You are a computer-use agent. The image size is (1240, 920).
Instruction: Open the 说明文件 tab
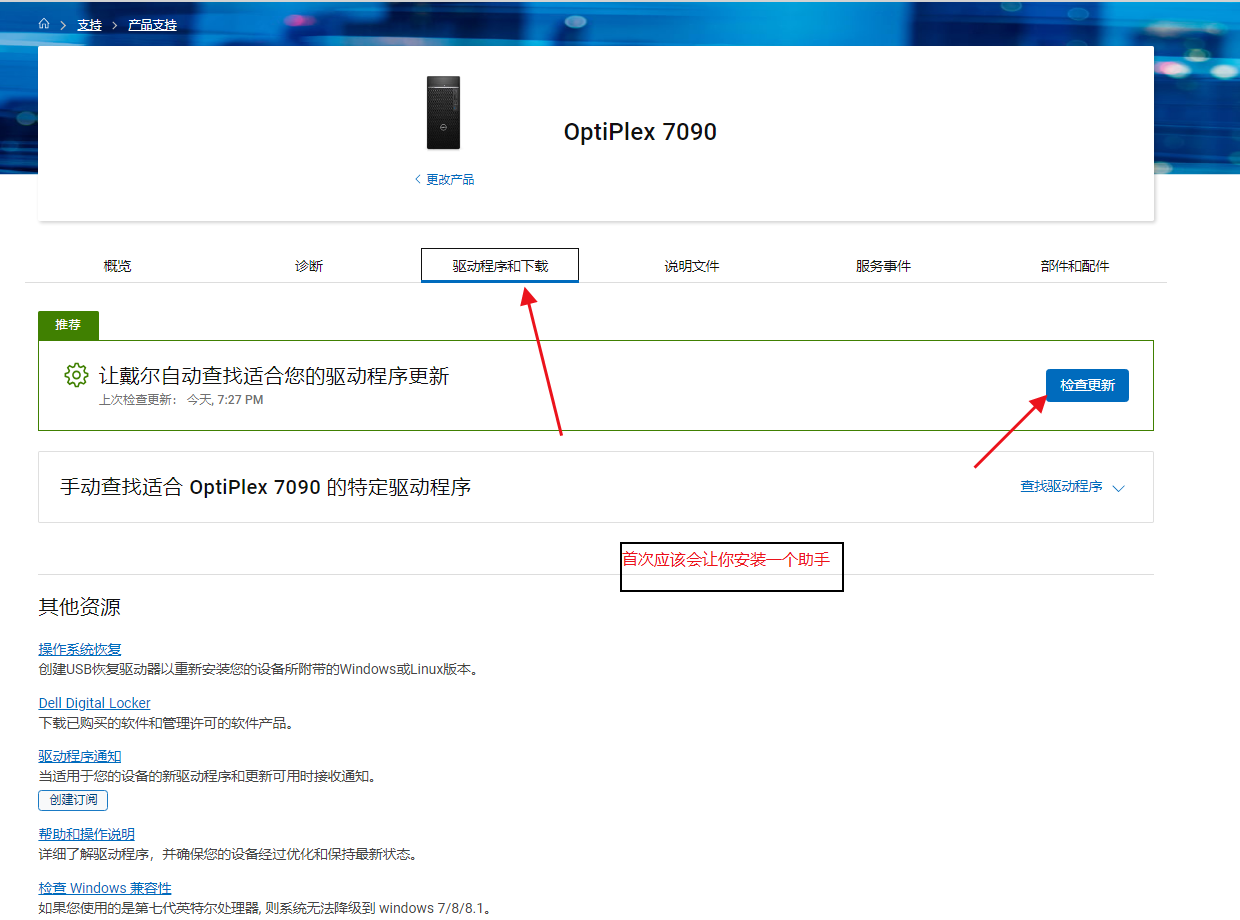[x=692, y=266]
